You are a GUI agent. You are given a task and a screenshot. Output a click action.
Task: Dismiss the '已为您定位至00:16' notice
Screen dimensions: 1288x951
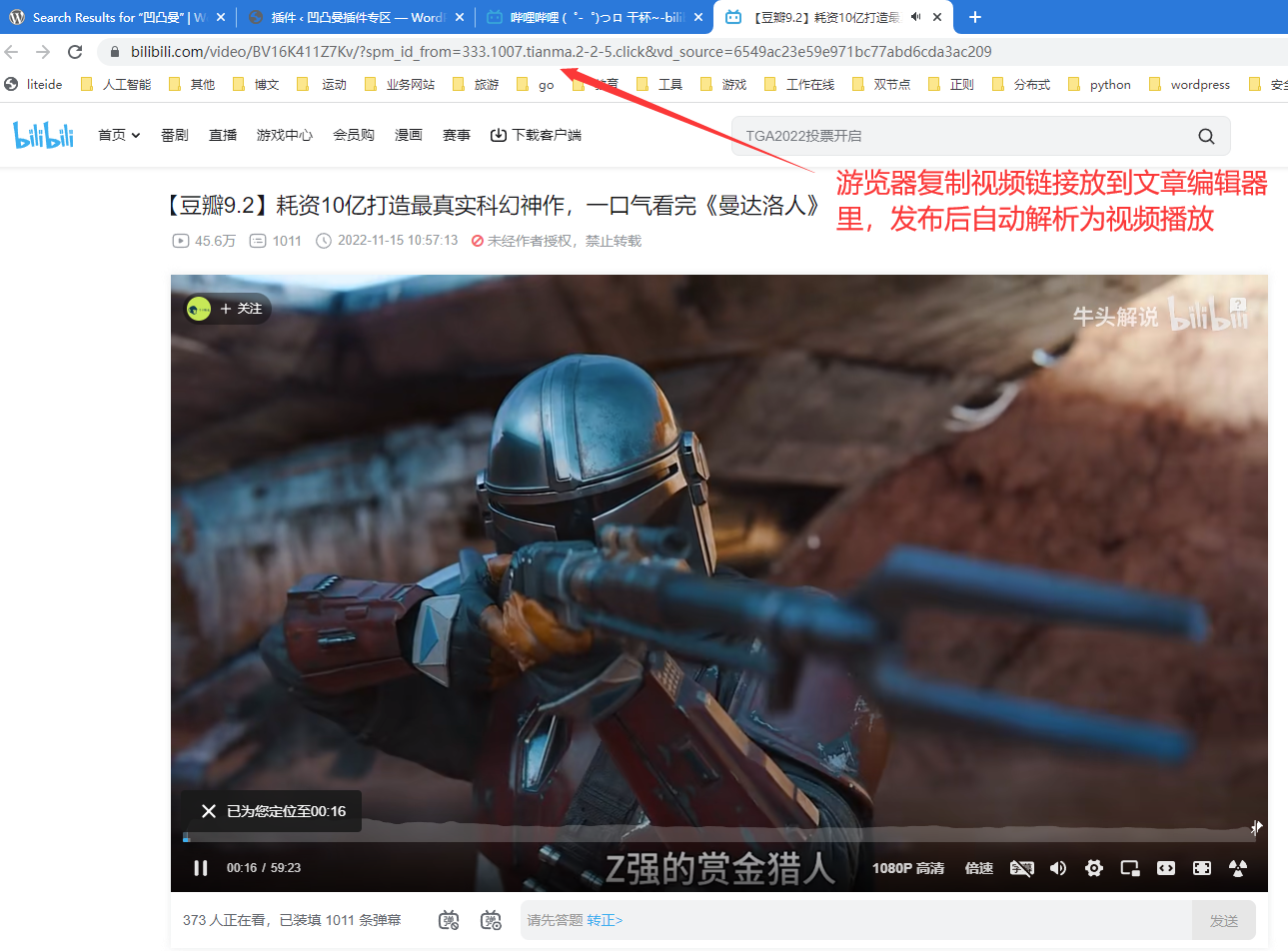coord(208,811)
